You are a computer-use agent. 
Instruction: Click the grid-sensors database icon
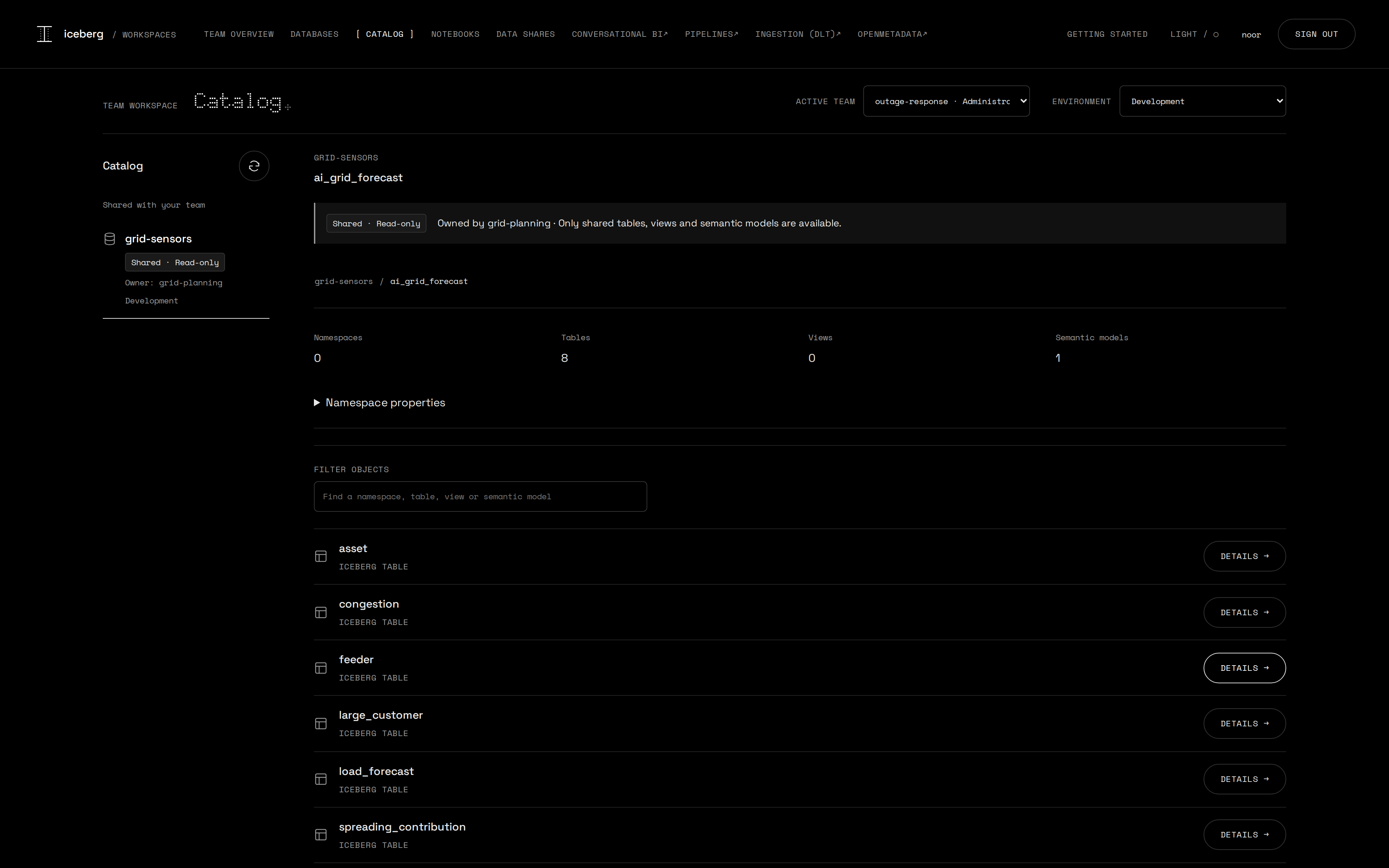tap(110, 239)
